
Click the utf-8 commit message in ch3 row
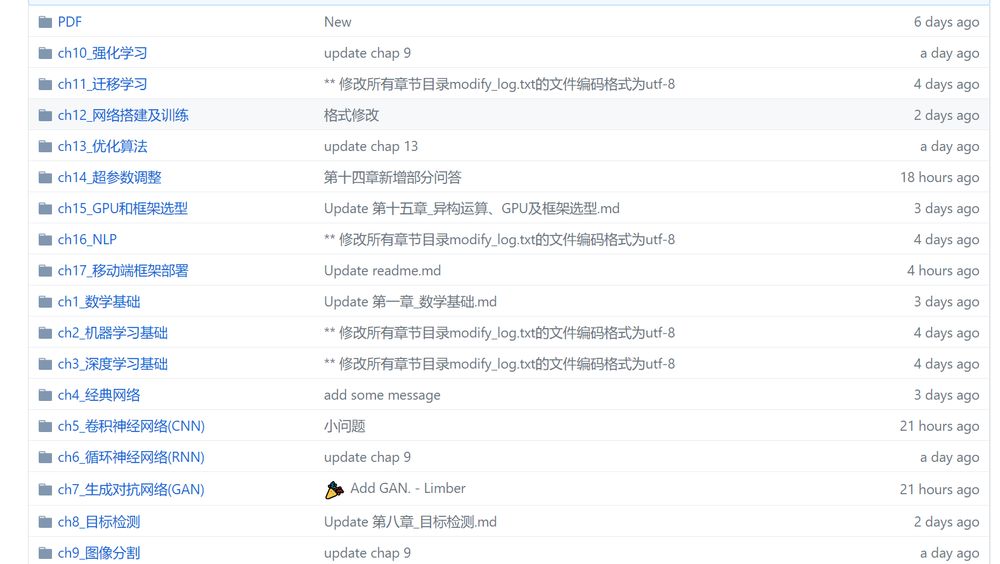(499, 364)
